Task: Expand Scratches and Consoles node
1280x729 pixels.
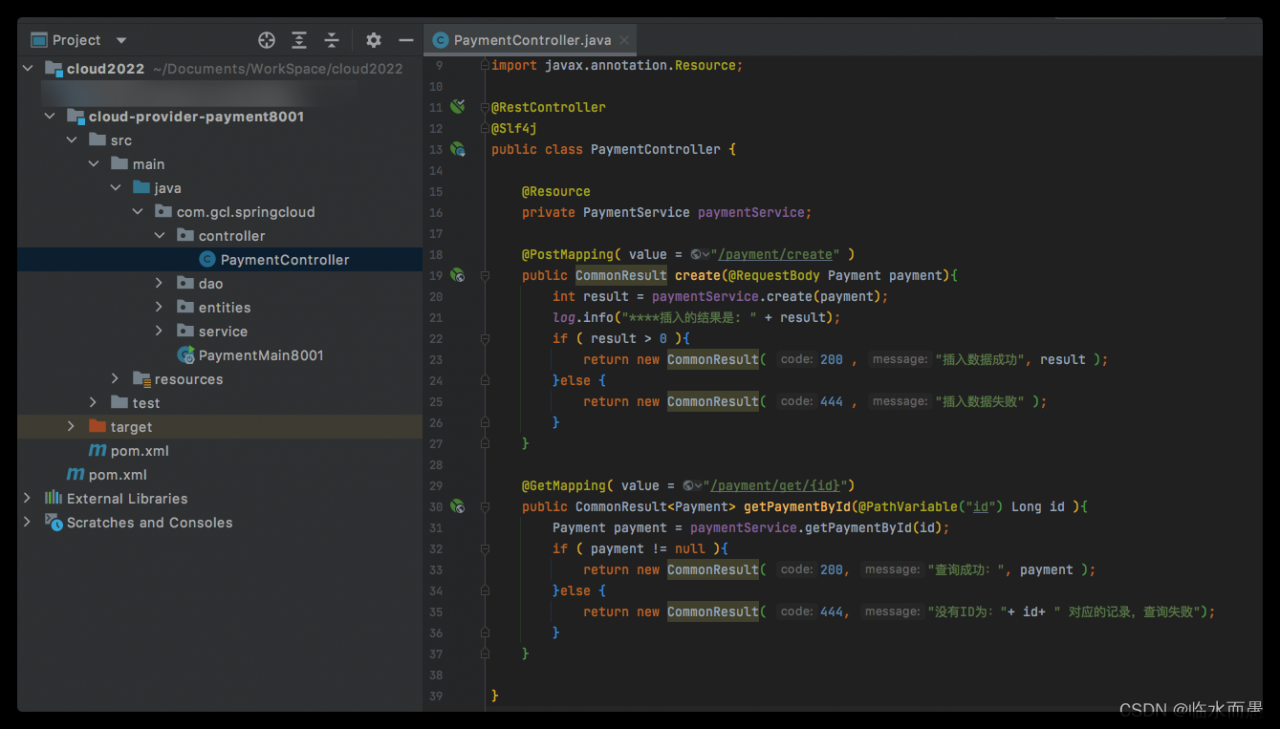Action: point(28,522)
